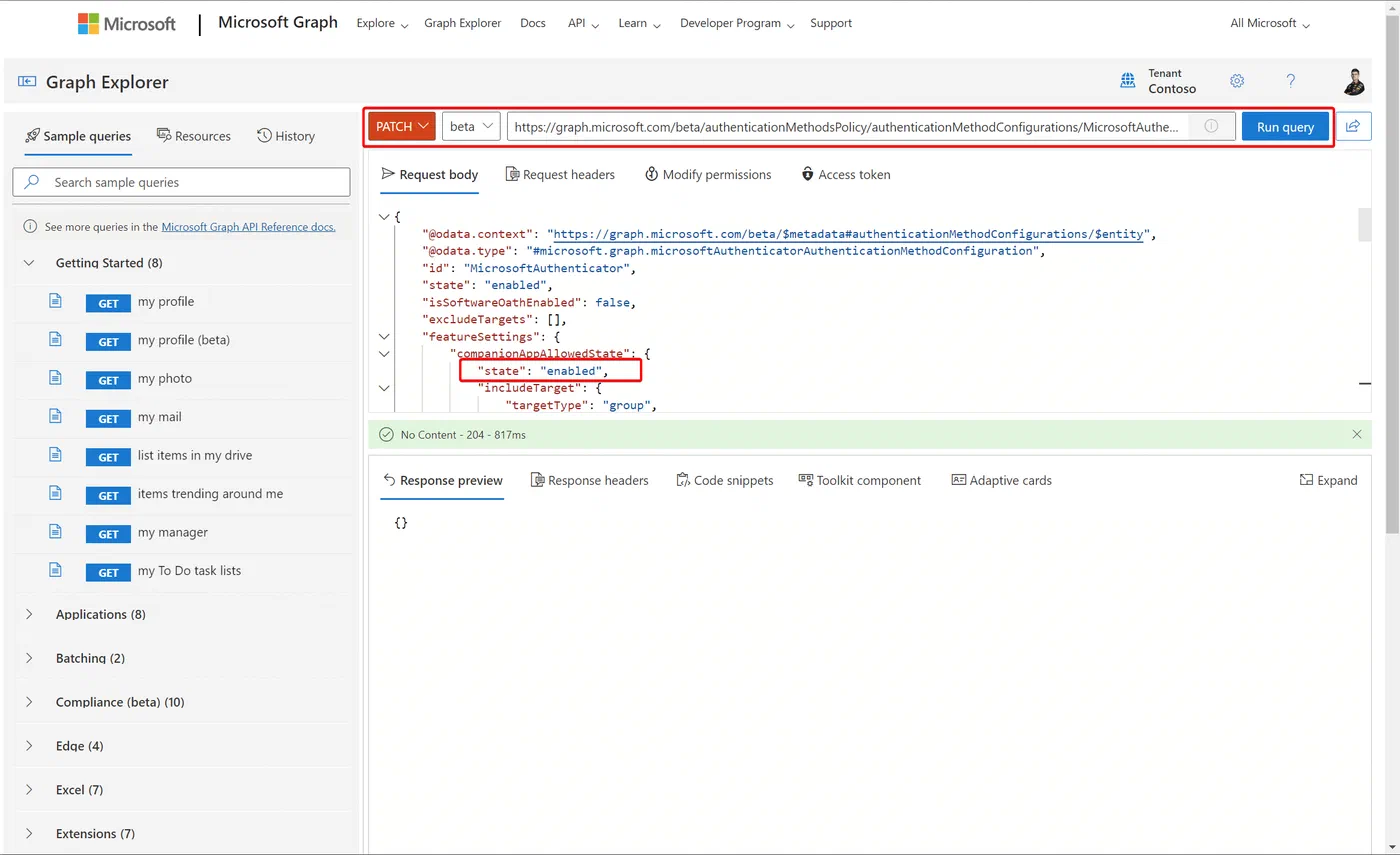Click request body editor scrollbar thumb
This screenshot has width=1400, height=855.
(1364, 224)
